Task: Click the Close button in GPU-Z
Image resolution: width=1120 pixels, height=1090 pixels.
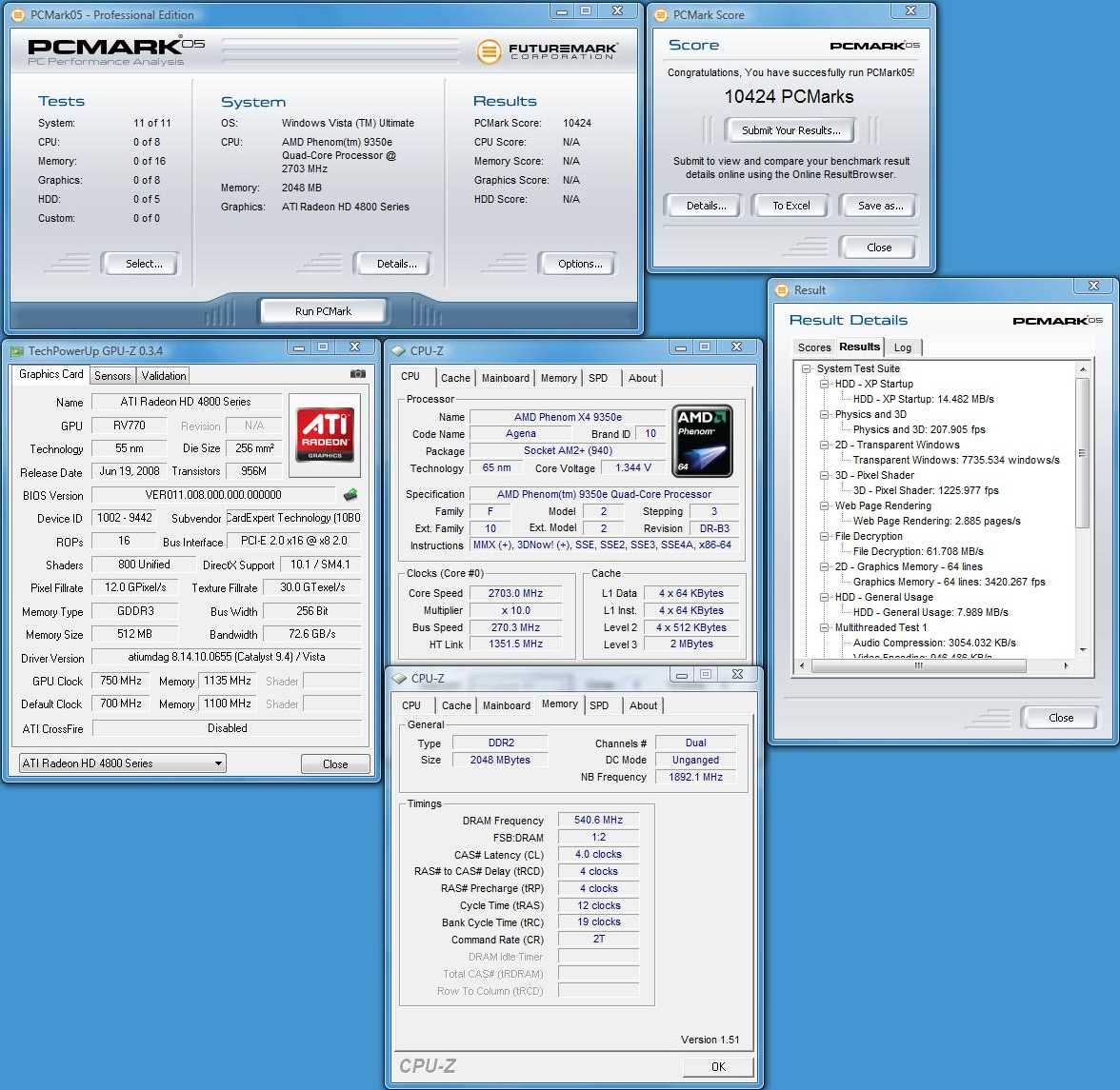Action: click(335, 763)
